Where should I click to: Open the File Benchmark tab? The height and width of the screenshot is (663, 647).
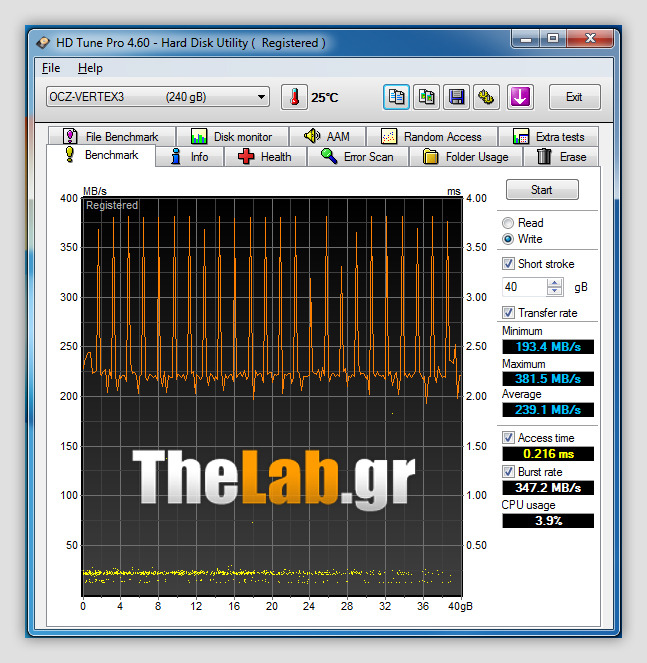click(x=112, y=137)
